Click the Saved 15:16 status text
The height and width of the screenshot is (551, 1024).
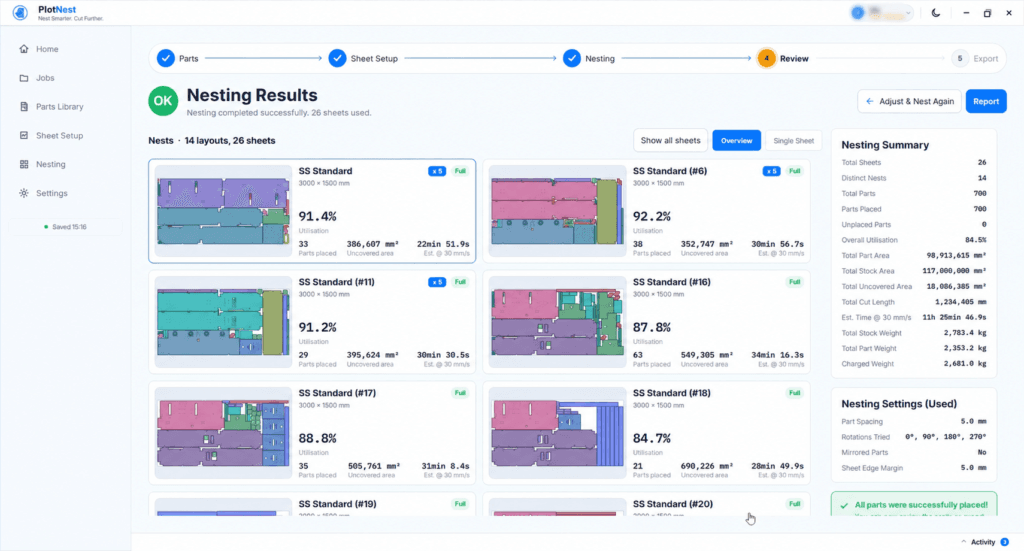click(69, 227)
